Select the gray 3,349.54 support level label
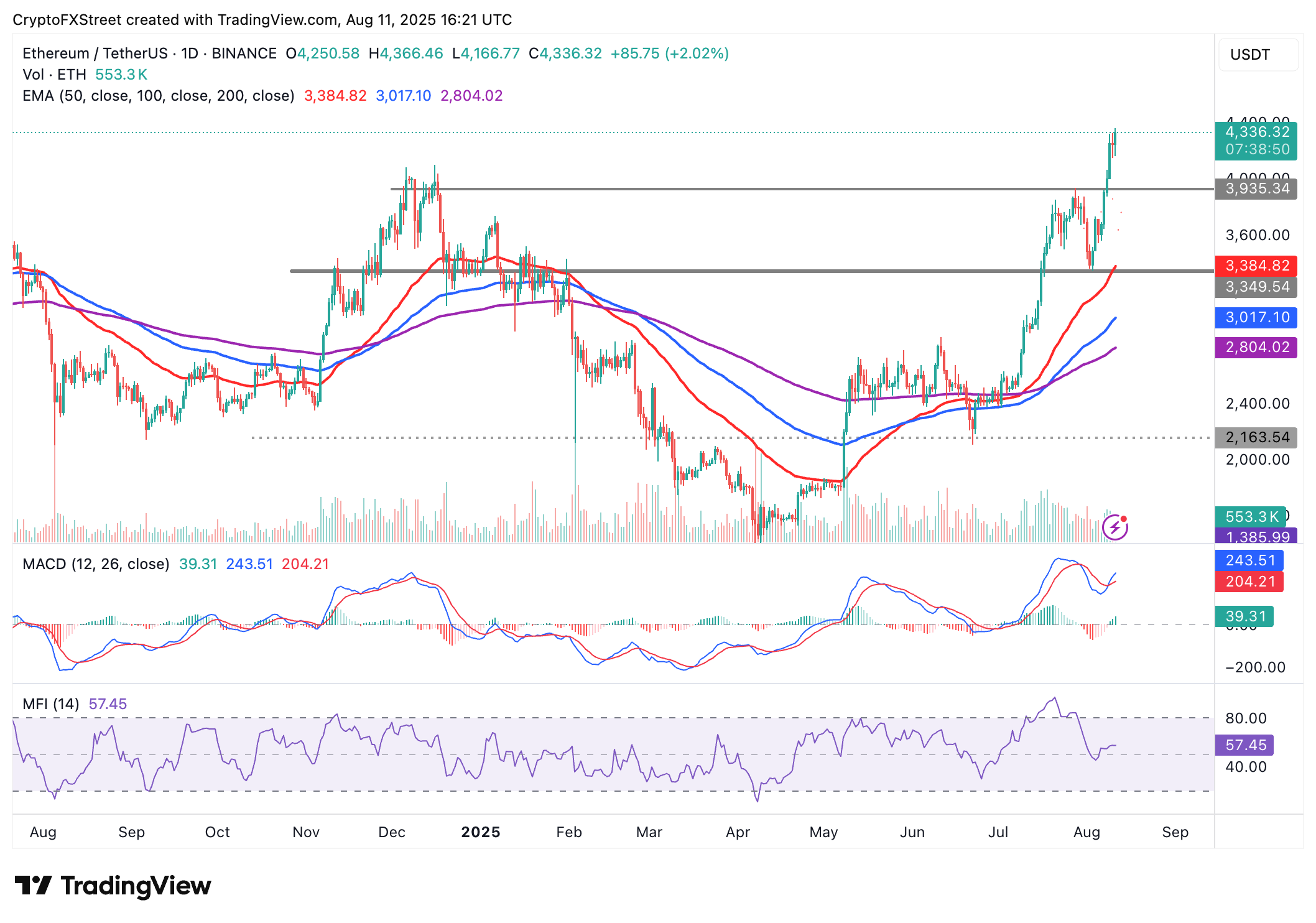This screenshot has height=923, width=1316. pyautogui.click(x=1256, y=287)
